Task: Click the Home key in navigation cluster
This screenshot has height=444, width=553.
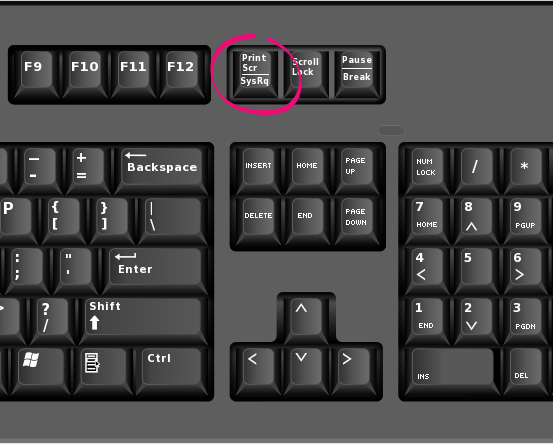Action: [x=307, y=171]
